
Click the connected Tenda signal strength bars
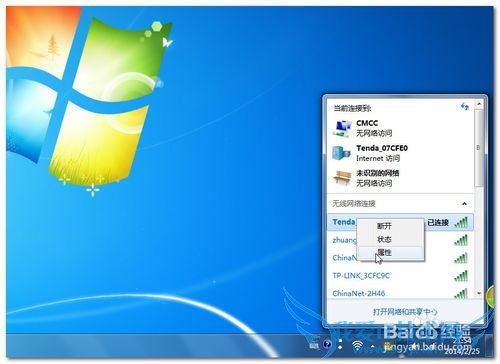[x=461, y=222]
